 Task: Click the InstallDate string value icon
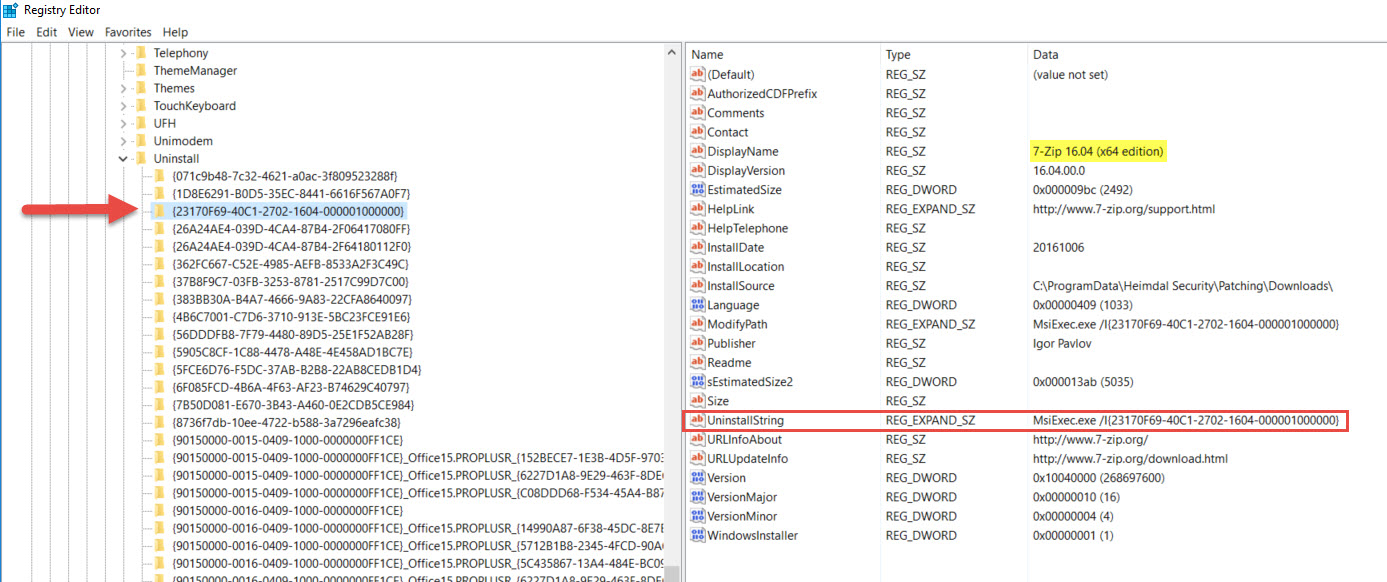[x=698, y=248]
